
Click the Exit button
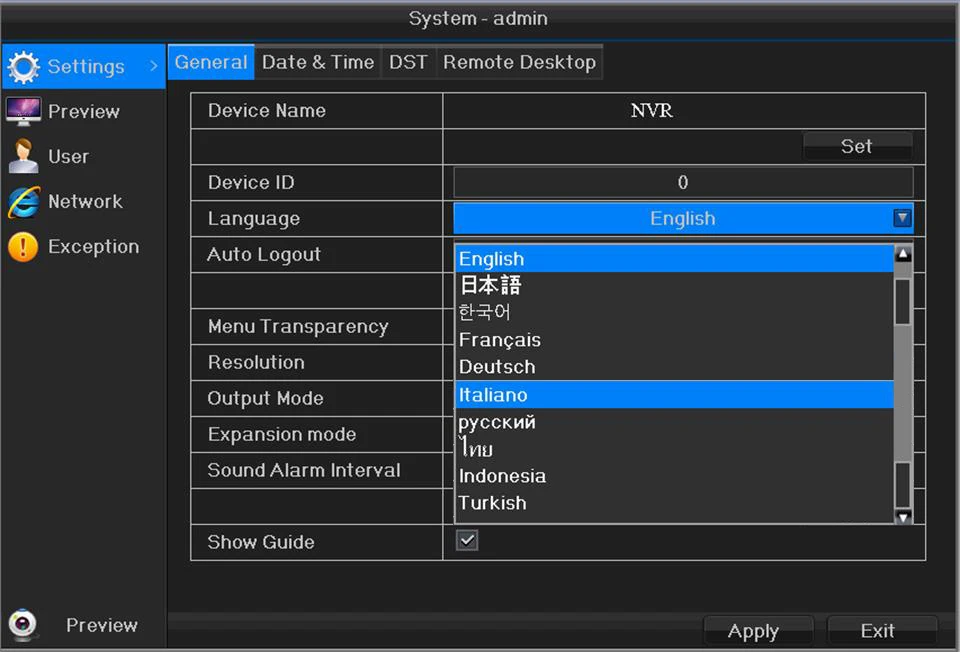click(882, 631)
